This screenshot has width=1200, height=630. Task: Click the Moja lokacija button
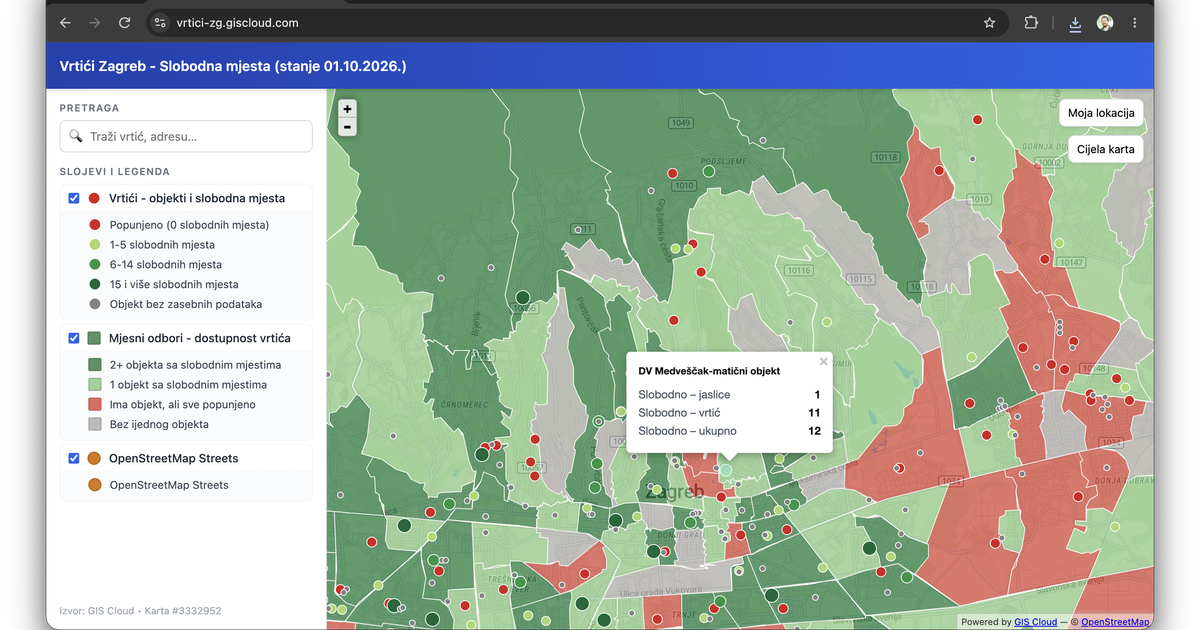coord(1101,113)
